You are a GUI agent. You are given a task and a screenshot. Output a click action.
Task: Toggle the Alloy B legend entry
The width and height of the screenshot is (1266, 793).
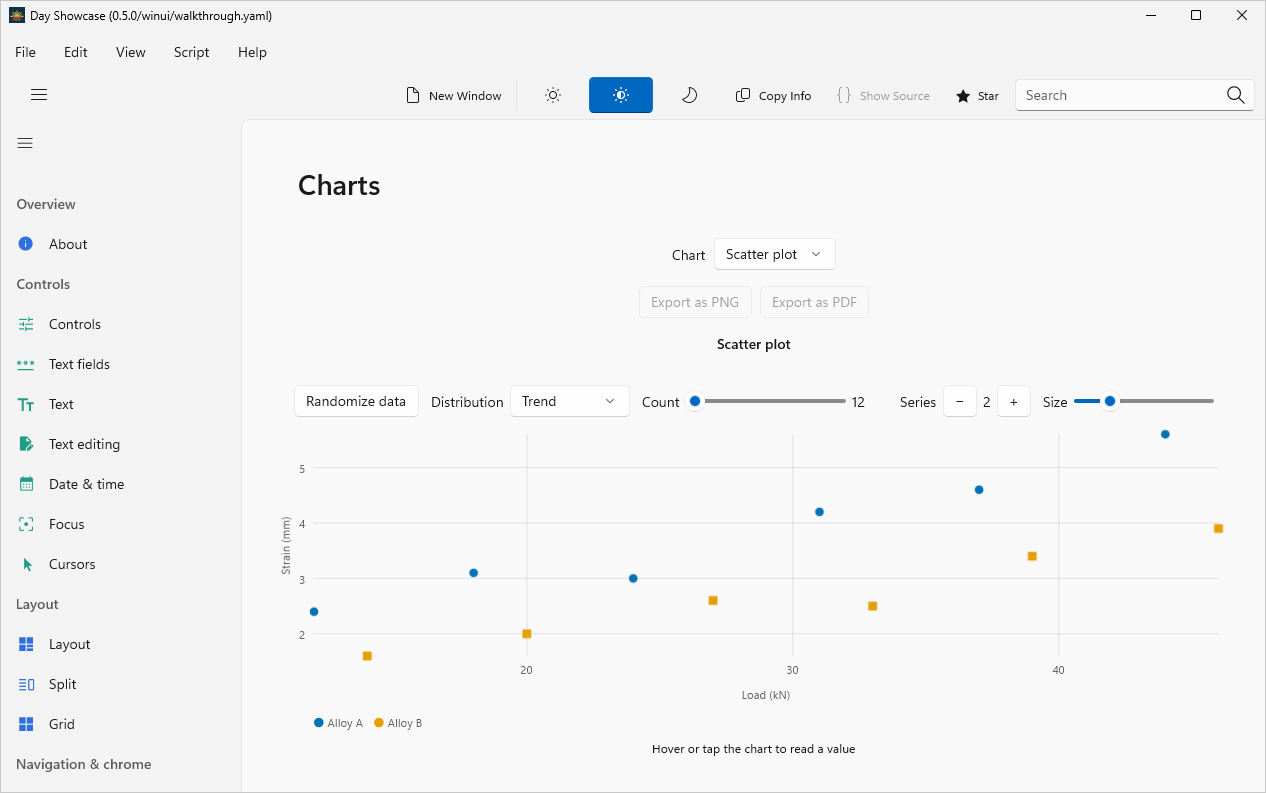click(398, 723)
